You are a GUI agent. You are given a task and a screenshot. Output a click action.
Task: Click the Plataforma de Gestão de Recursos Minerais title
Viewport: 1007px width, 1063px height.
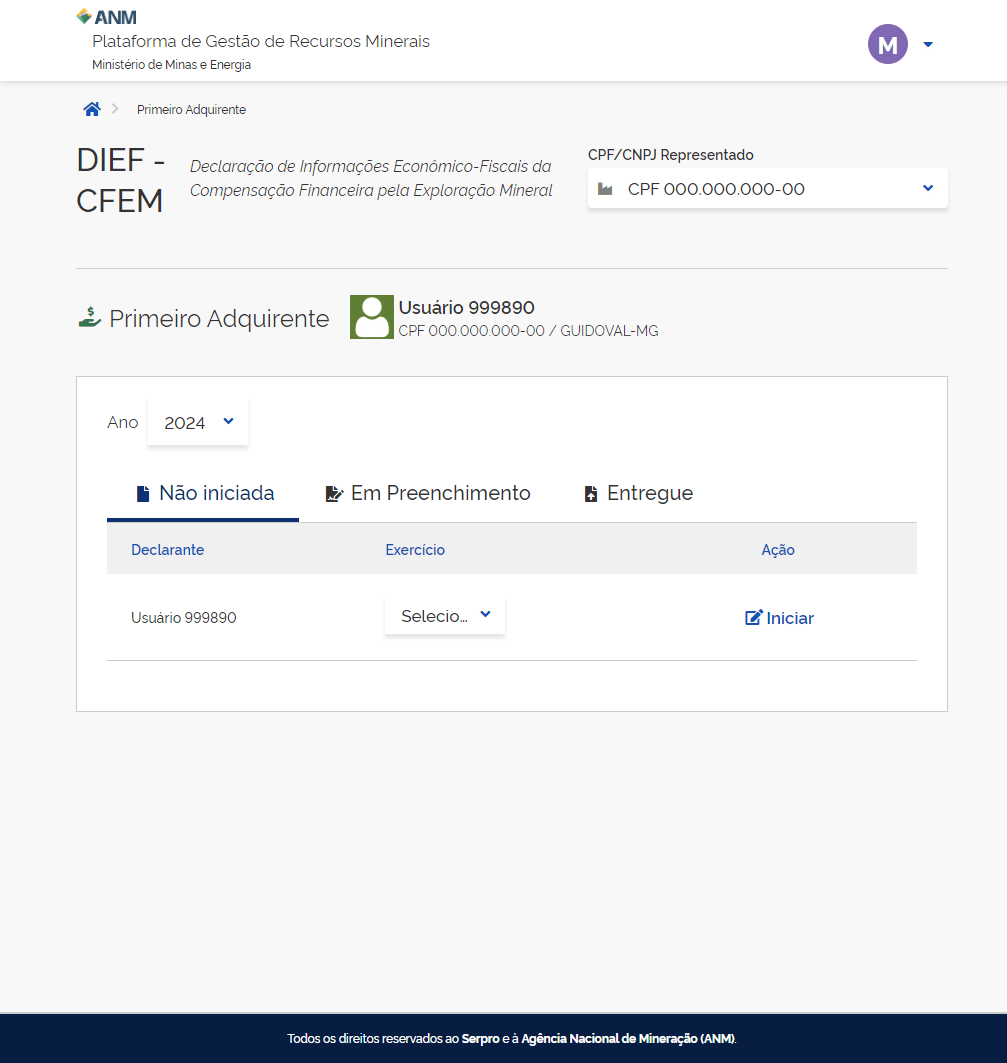point(261,41)
